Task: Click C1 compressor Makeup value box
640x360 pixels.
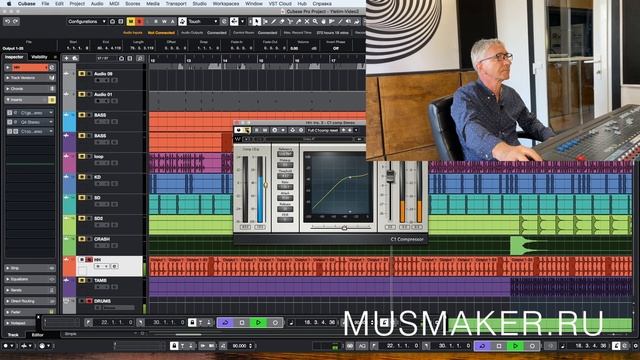Action: 285,165
